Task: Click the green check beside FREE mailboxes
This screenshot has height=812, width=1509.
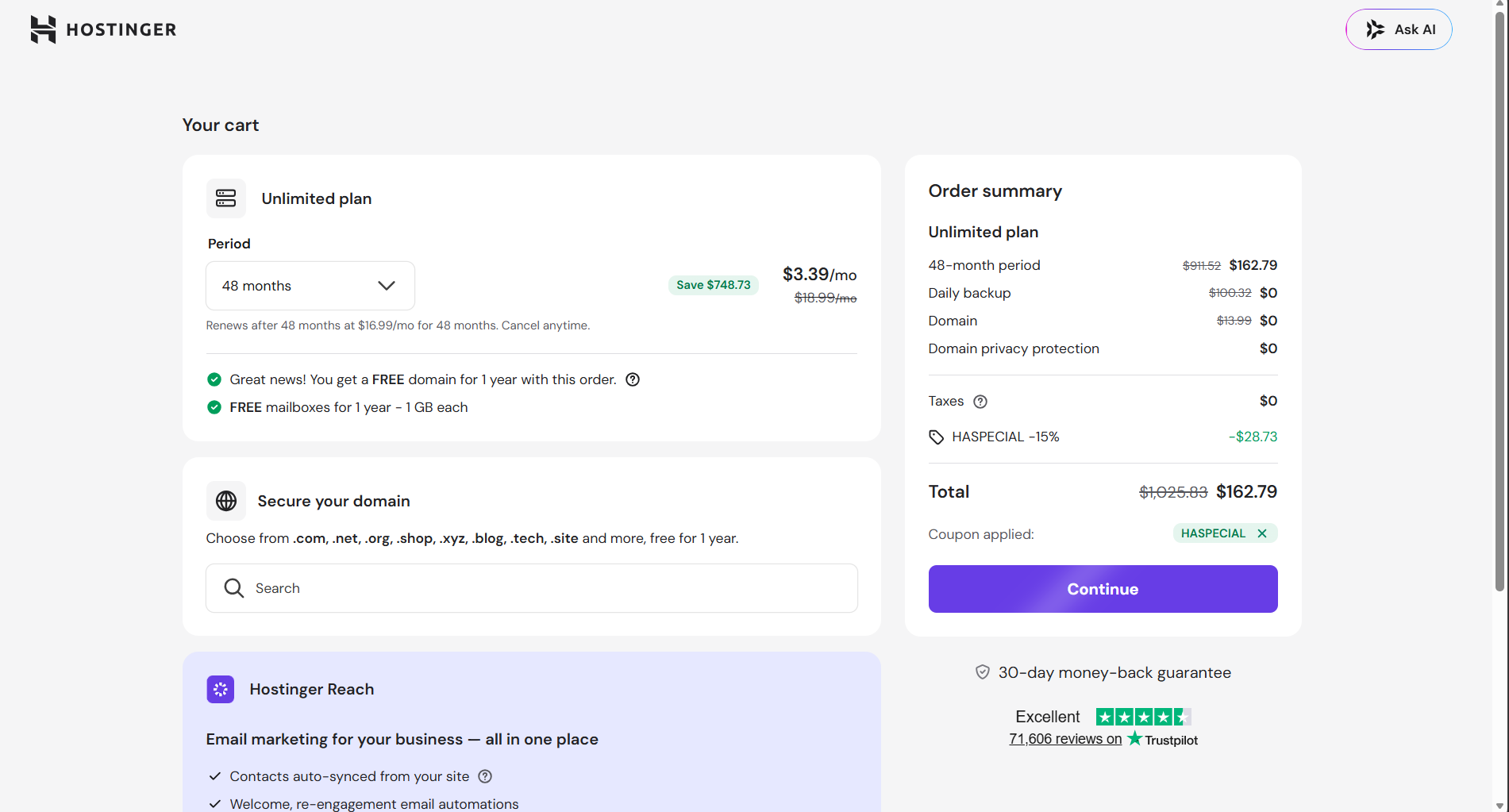Action: pos(214,407)
